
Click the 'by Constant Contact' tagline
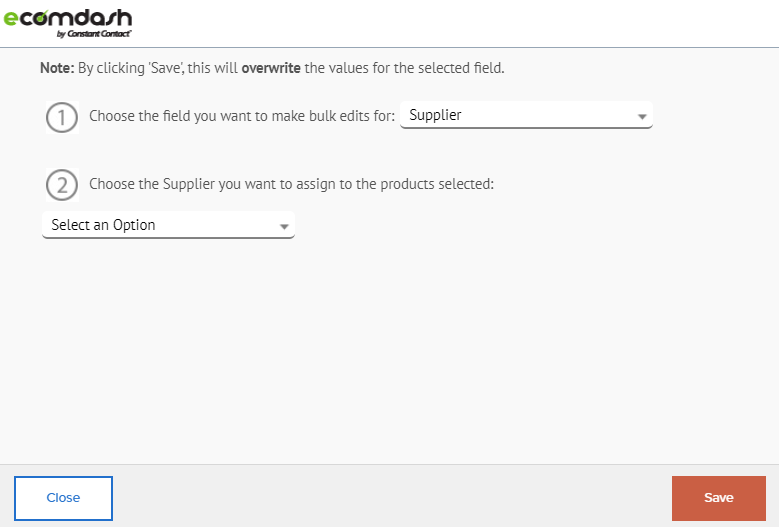94,34
